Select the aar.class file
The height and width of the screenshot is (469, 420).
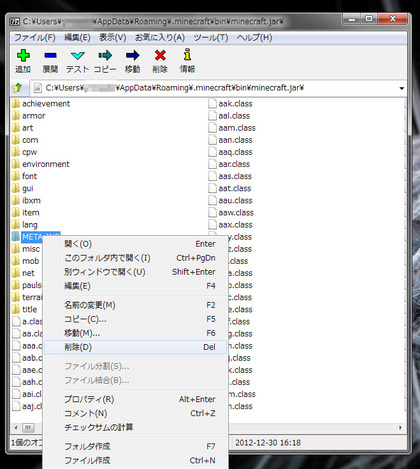(x=229, y=164)
